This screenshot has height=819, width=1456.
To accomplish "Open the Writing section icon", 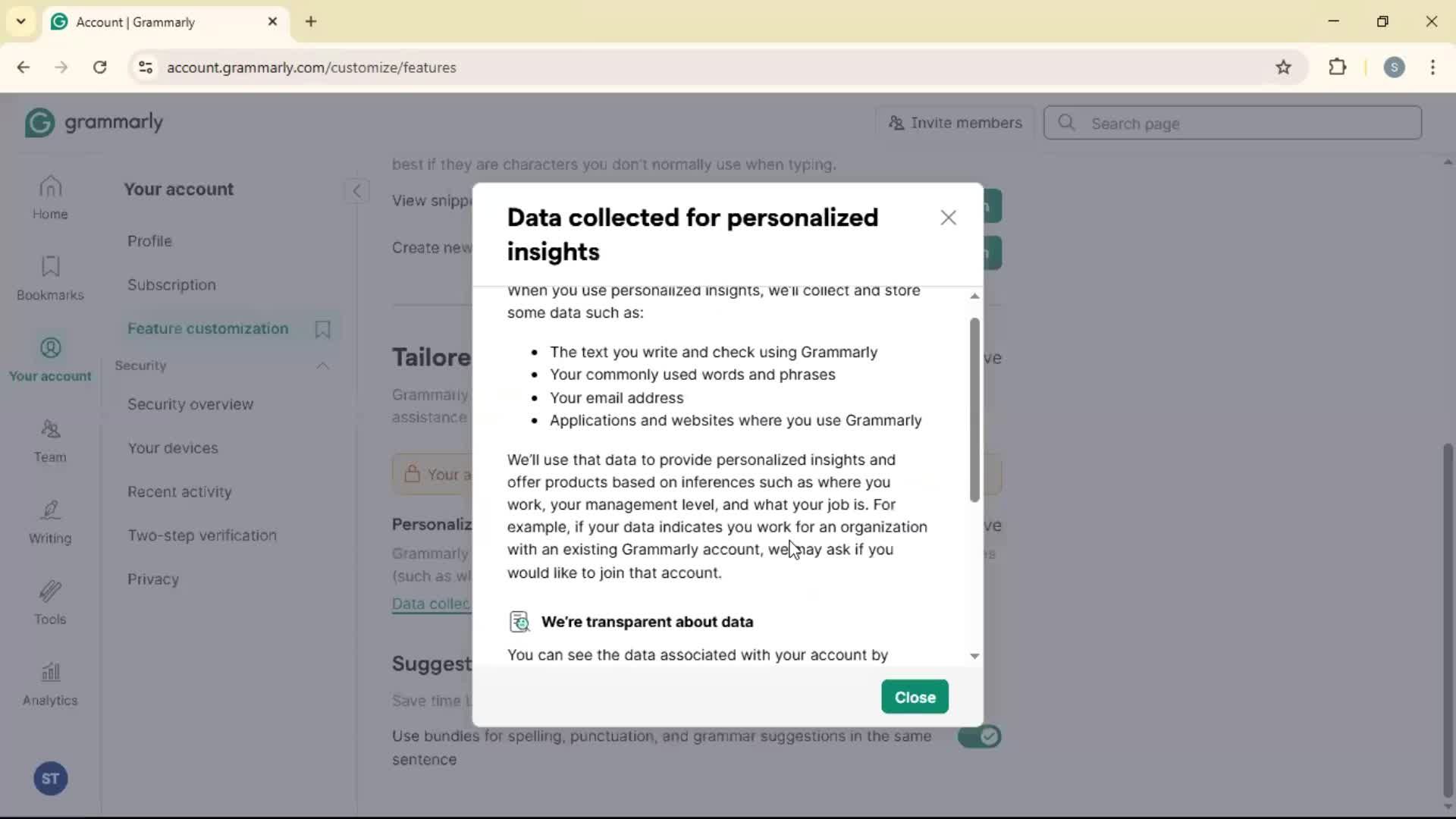I will coord(50,522).
